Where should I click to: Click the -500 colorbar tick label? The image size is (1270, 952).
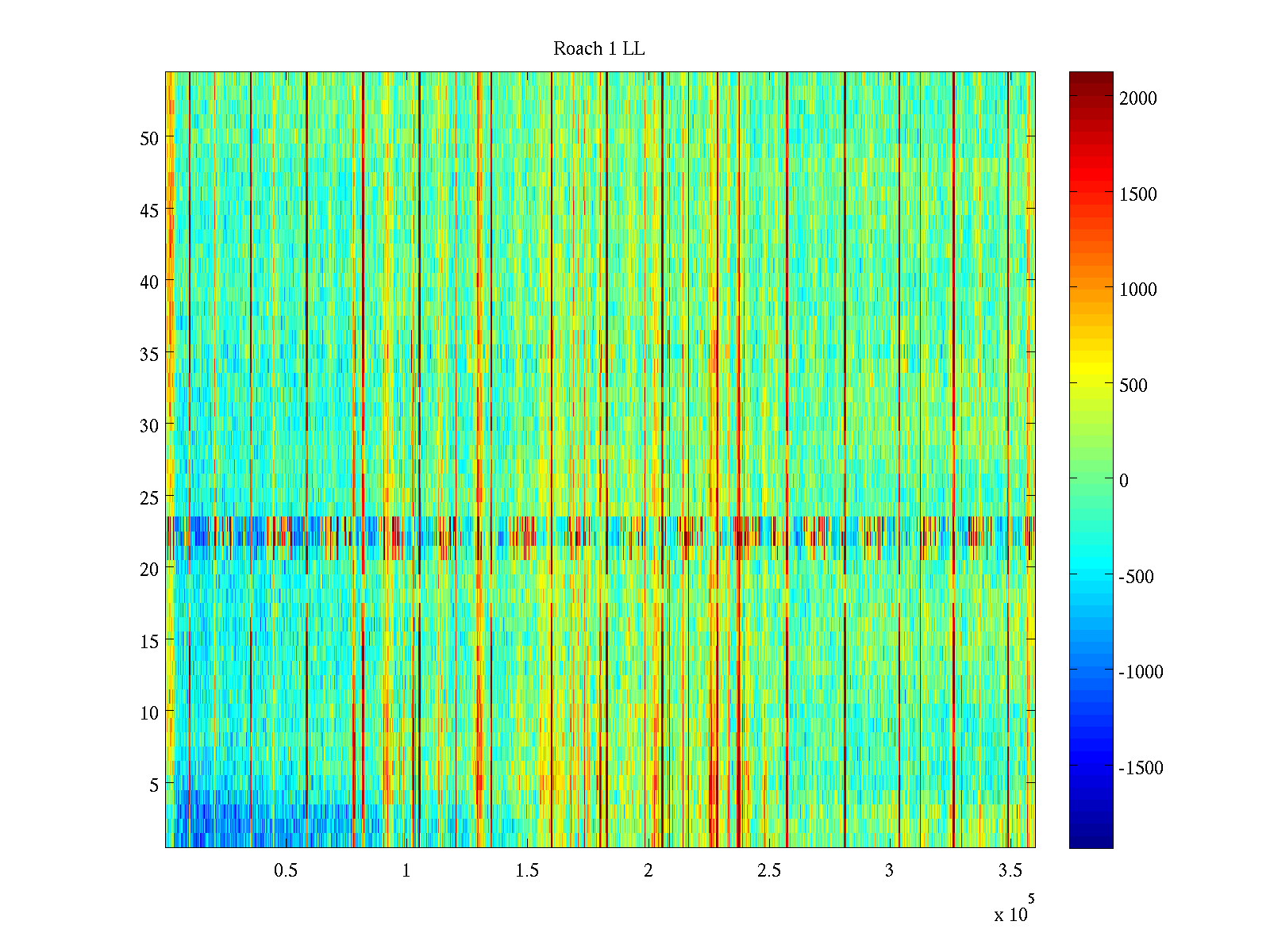click(x=1136, y=577)
